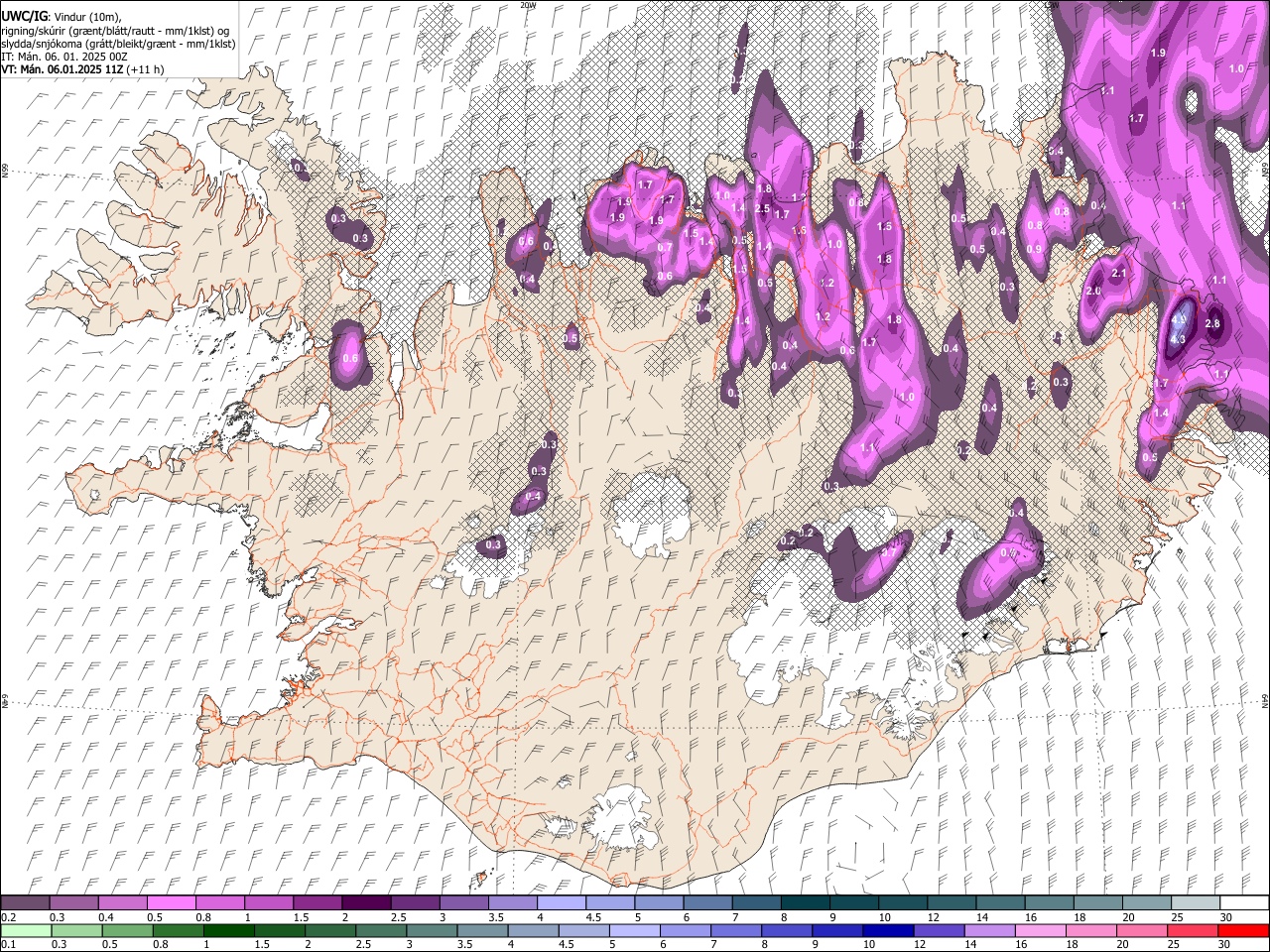Click the 4.3 precipitation value on the map
This screenshot has width=1270, height=952.
click(1178, 339)
